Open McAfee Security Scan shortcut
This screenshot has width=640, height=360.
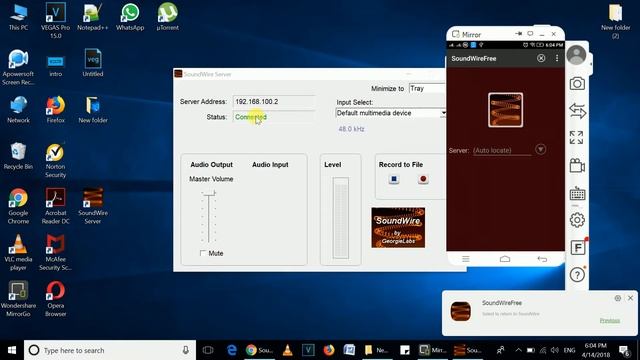click(56, 253)
